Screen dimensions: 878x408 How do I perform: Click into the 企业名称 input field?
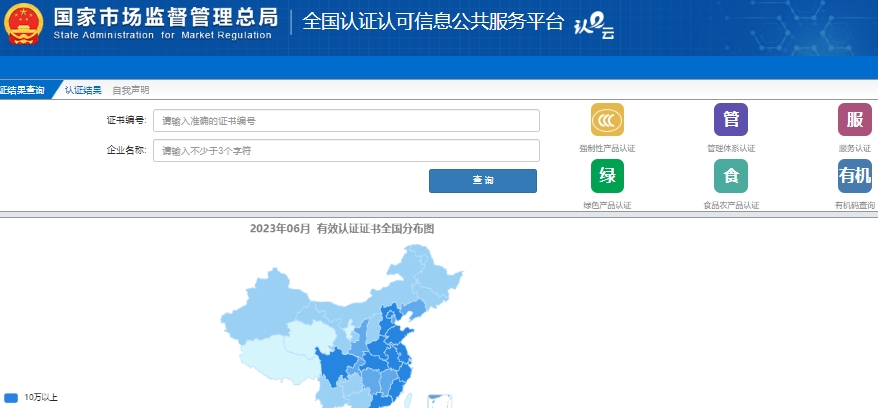click(346, 151)
